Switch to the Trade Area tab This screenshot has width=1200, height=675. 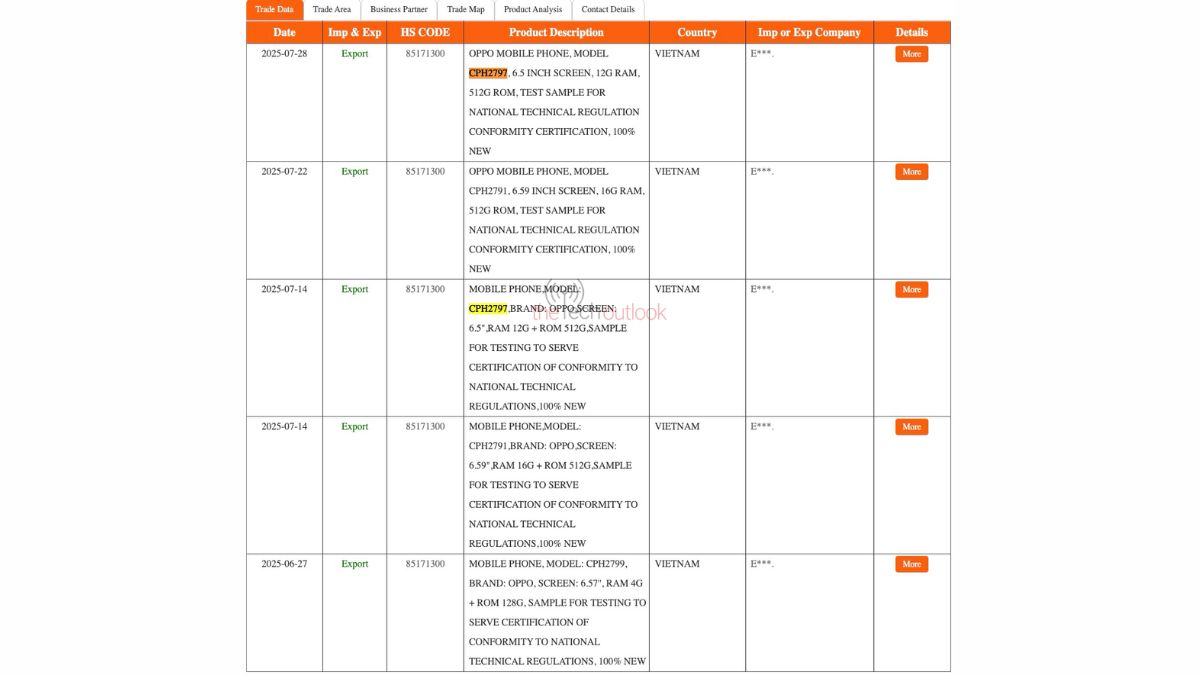335,10
